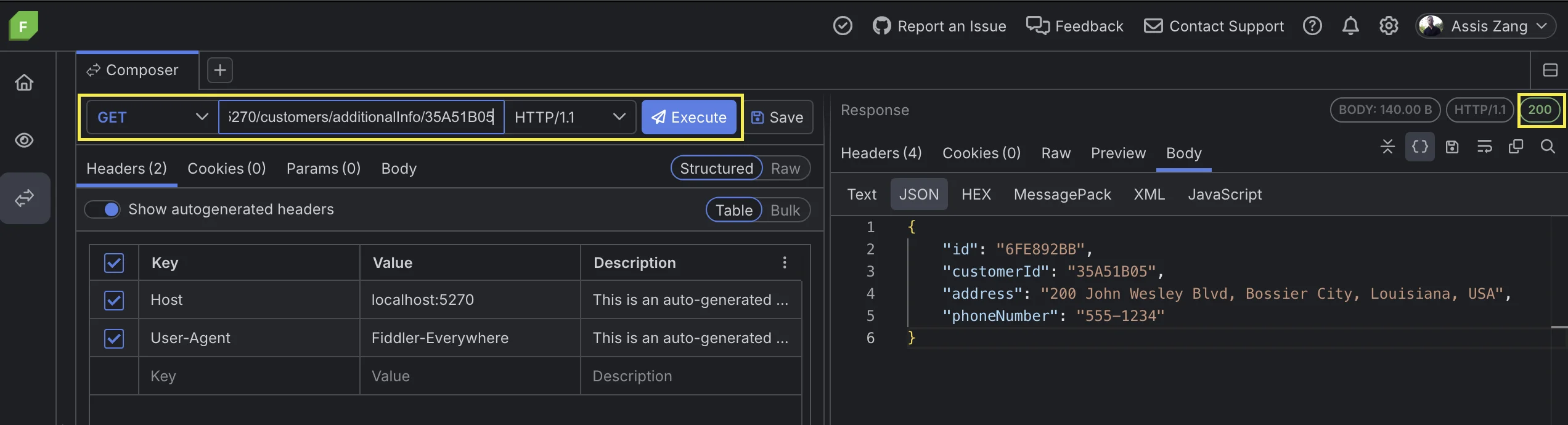Open the GET method dropdown
This screenshot has width=1568, height=425.
coord(153,117)
